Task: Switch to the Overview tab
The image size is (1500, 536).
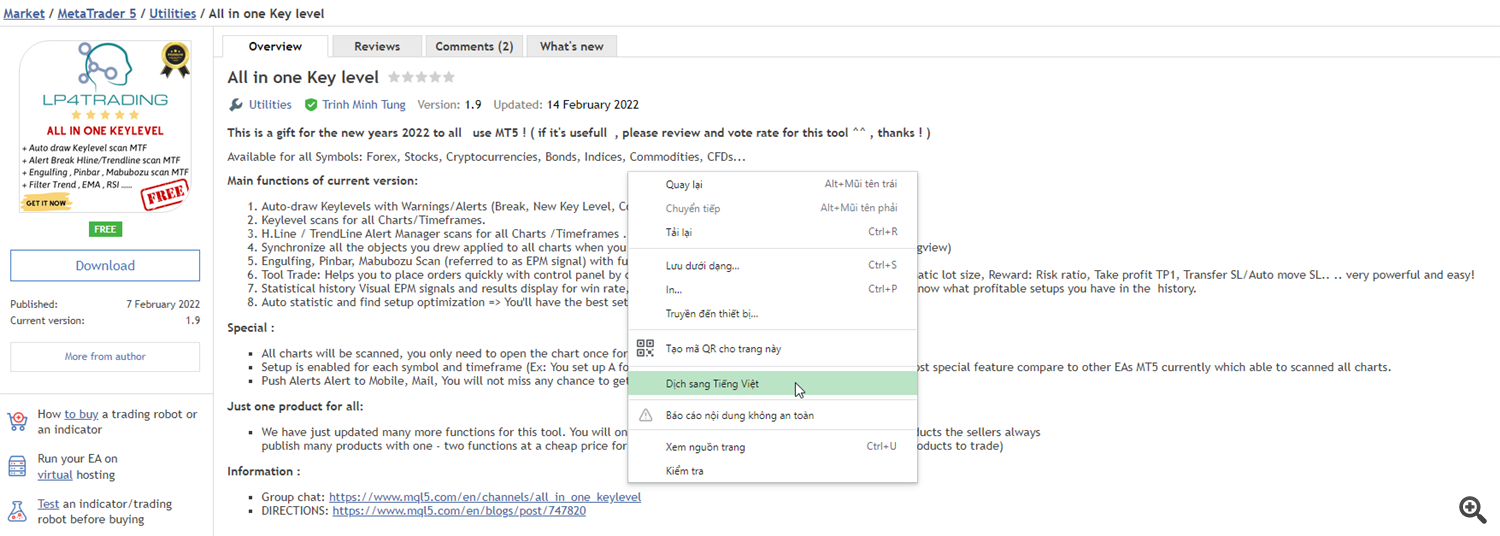Action: pyautogui.click(x=275, y=46)
